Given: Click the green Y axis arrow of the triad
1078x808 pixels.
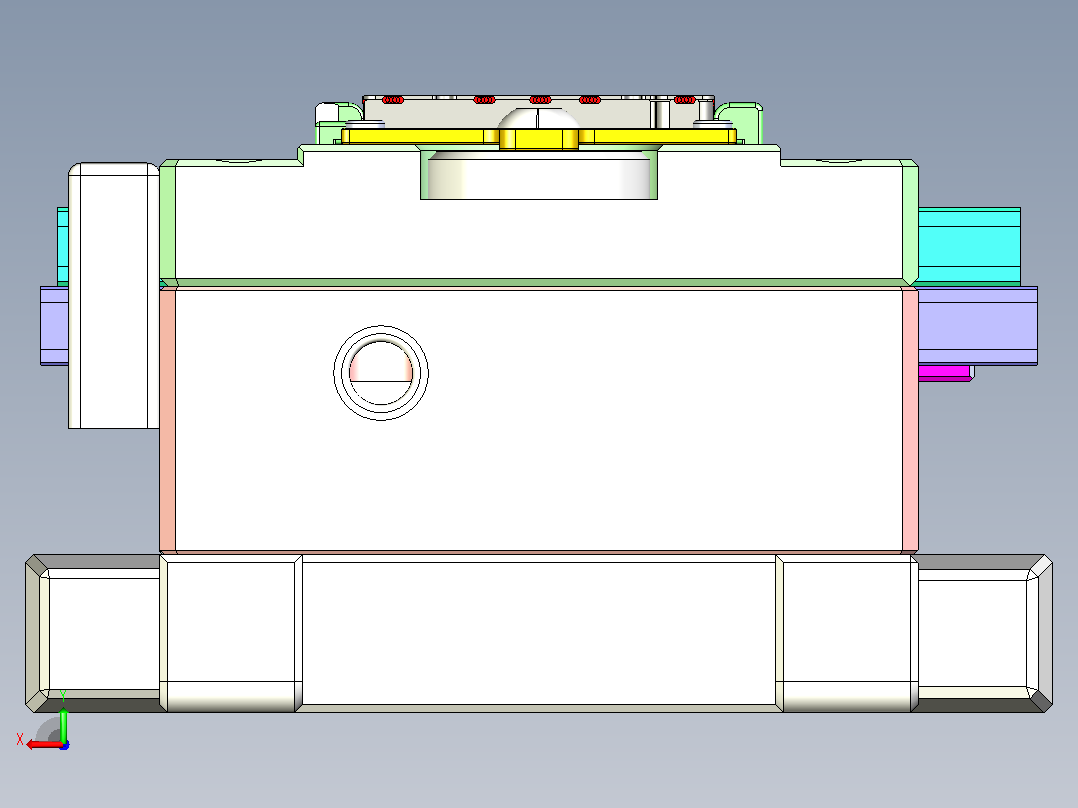Looking at the screenshot, I should tap(63, 725).
